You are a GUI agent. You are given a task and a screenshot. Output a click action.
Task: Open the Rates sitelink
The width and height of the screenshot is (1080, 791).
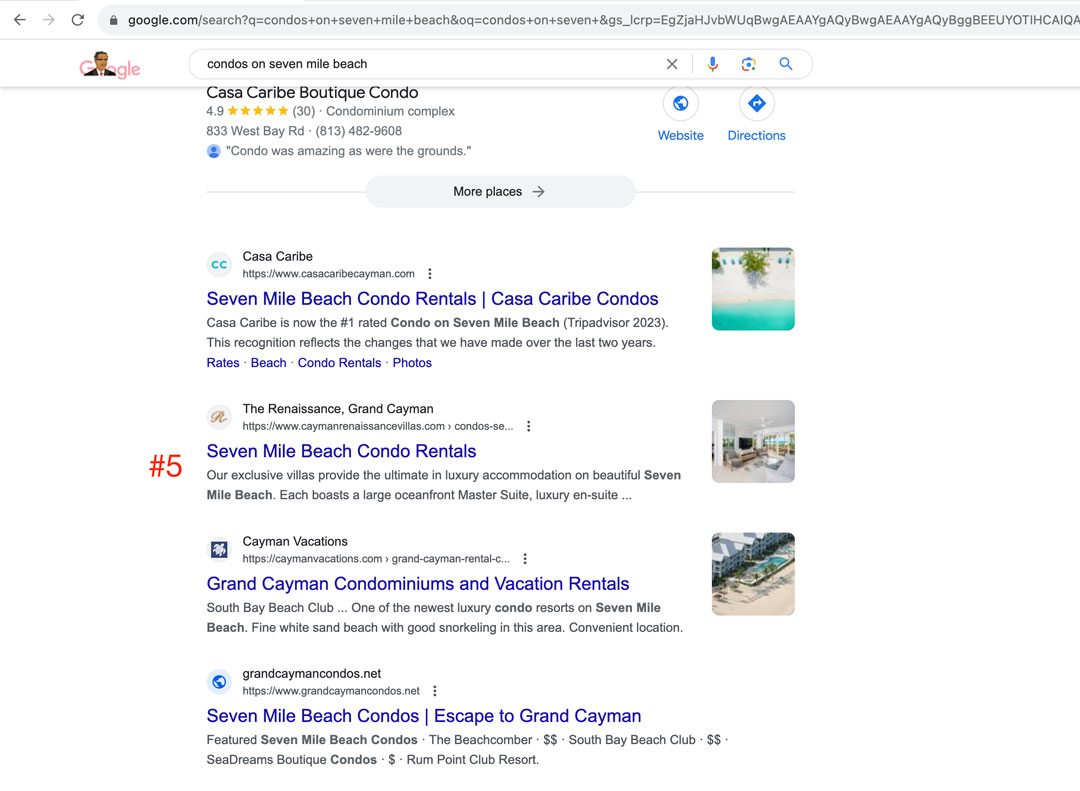pyautogui.click(x=223, y=362)
